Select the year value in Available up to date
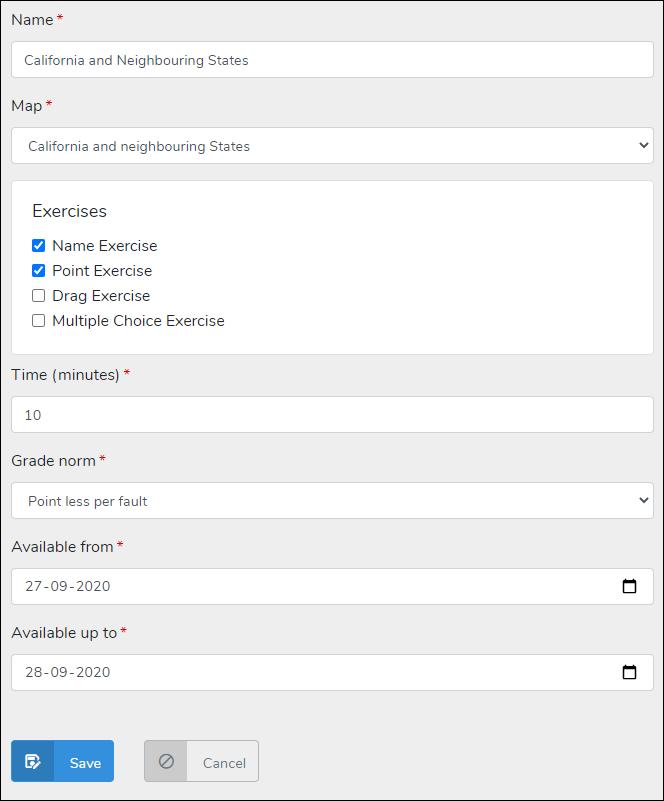The width and height of the screenshot is (664, 801). point(92,673)
